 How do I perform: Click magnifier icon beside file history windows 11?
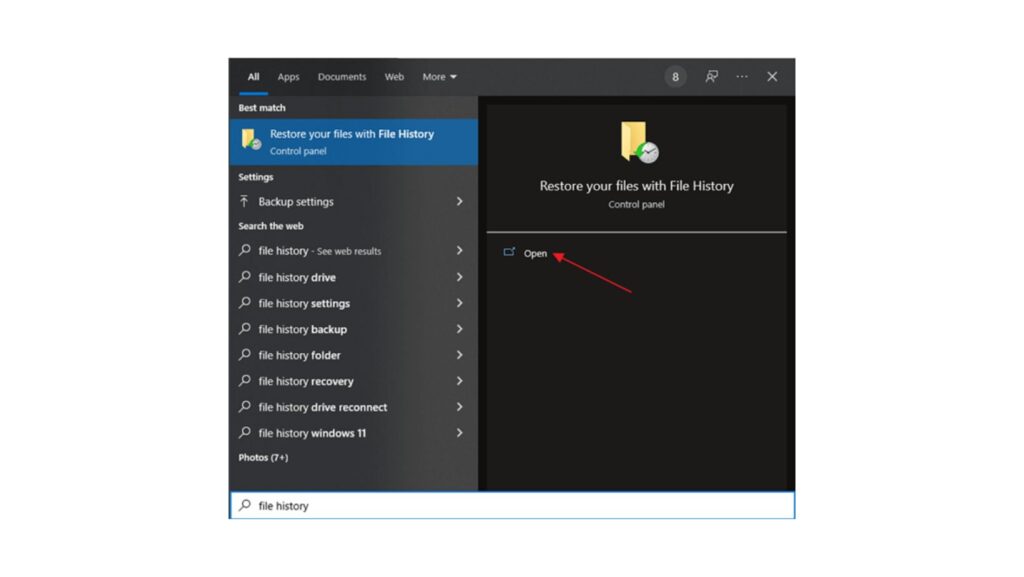point(245,433)
